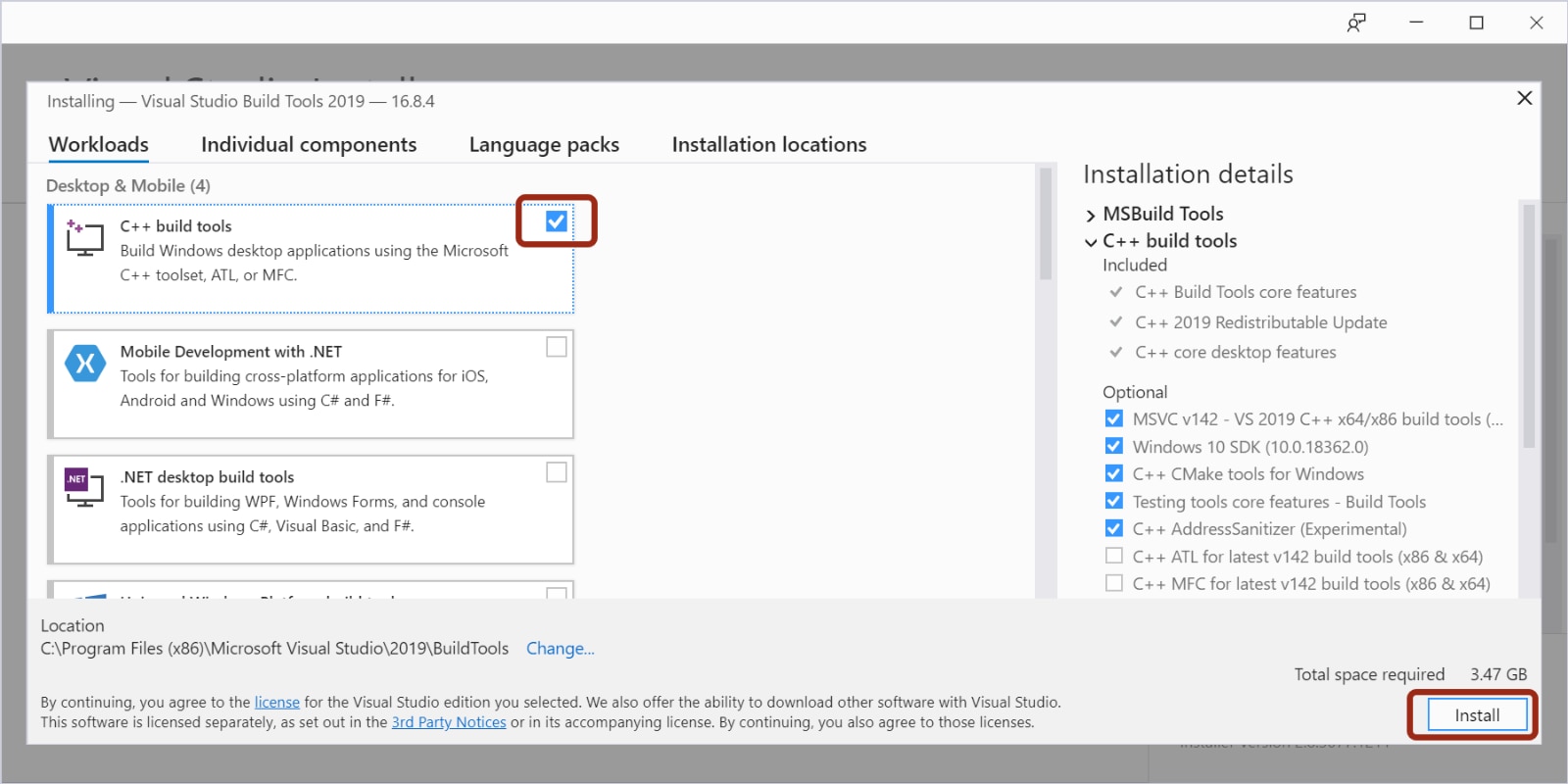Image resolution: width=1568 pixels, height=784 pixels.
Task: Click the install location path text
Action: (x=274, y=649)
